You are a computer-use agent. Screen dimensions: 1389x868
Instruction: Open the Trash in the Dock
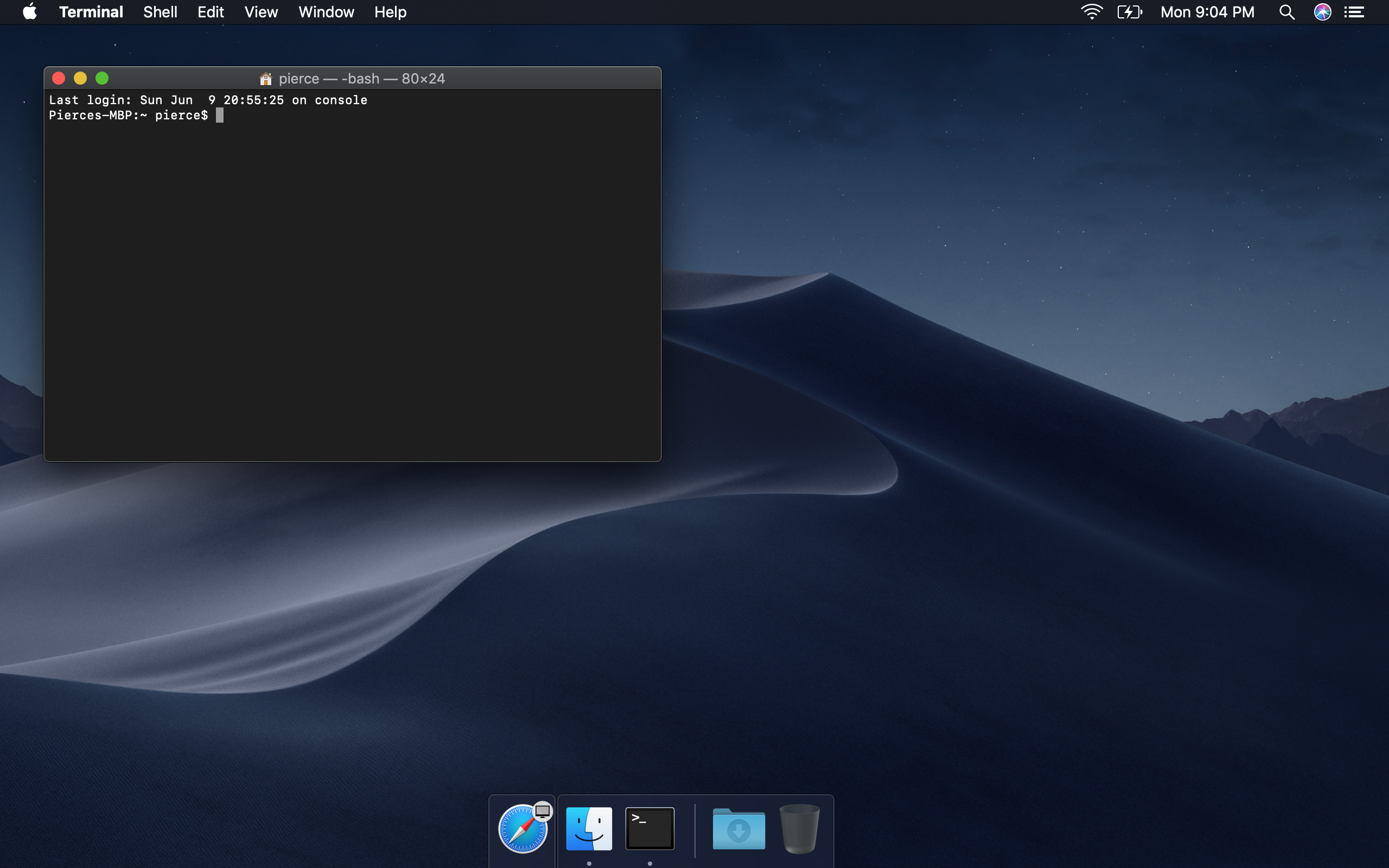click(x=800, y=828)
